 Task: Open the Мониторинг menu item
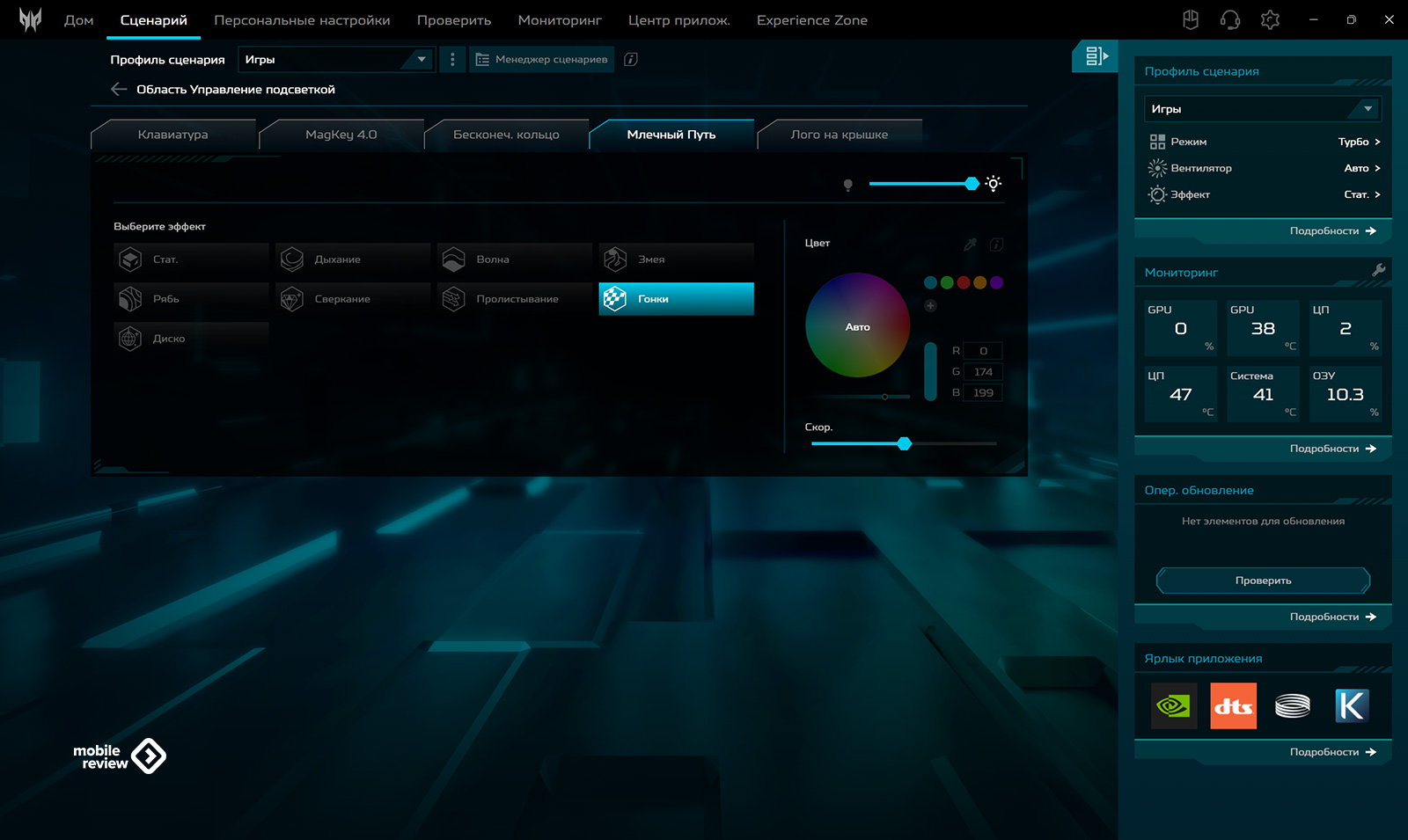point(559,20)
